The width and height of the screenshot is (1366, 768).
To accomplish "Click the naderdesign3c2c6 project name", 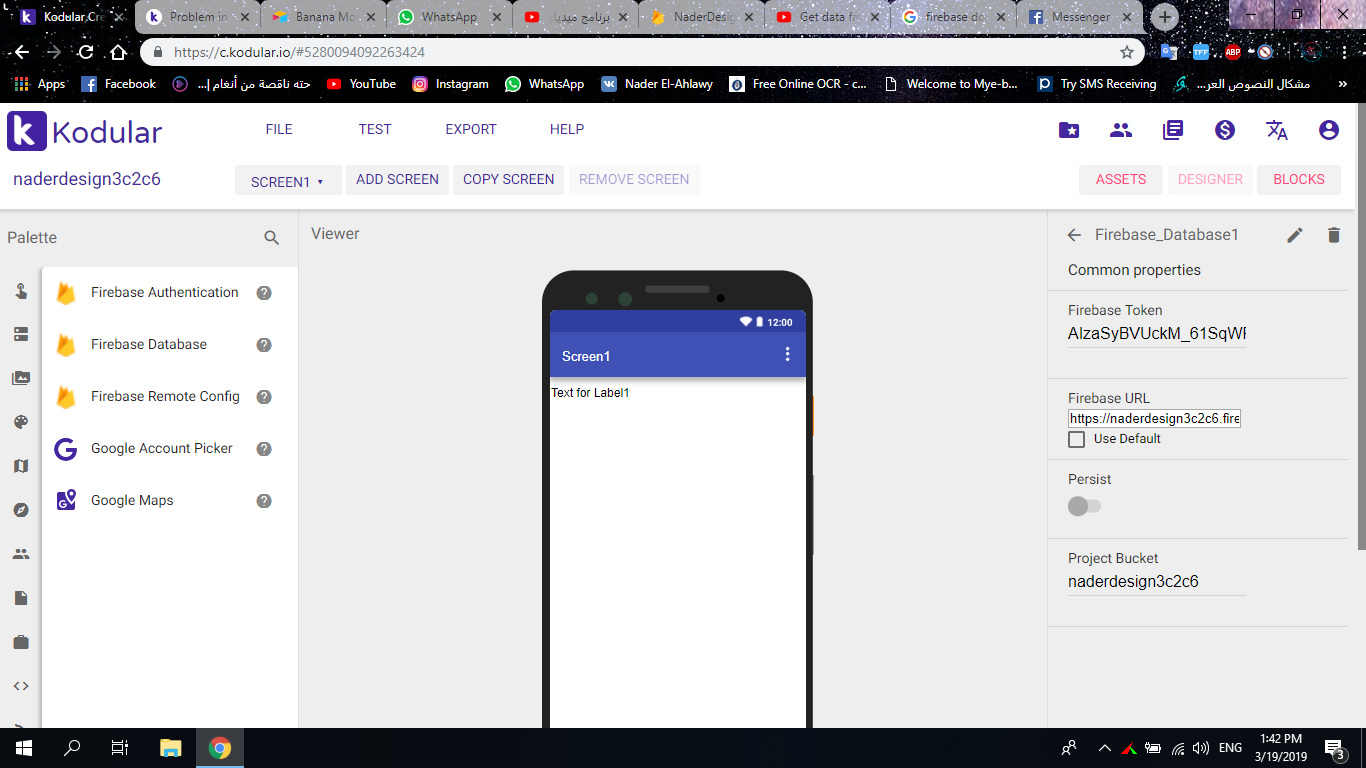I will (x=87, y=180).
